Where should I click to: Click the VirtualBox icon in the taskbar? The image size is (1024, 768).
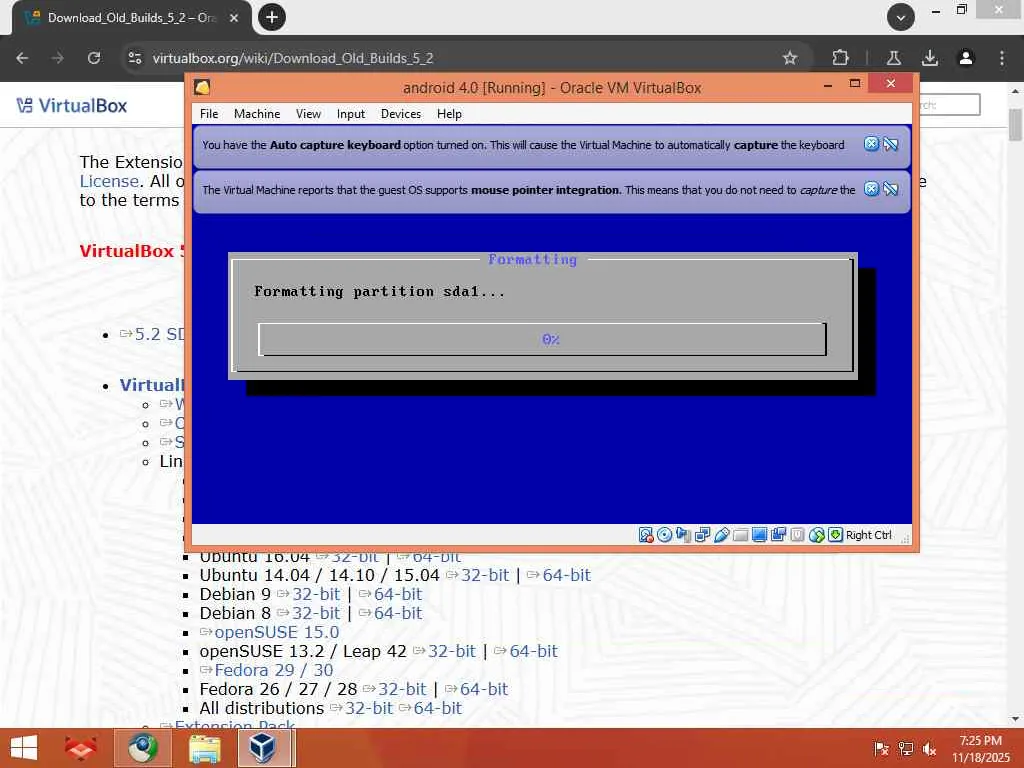coord(262,748)
